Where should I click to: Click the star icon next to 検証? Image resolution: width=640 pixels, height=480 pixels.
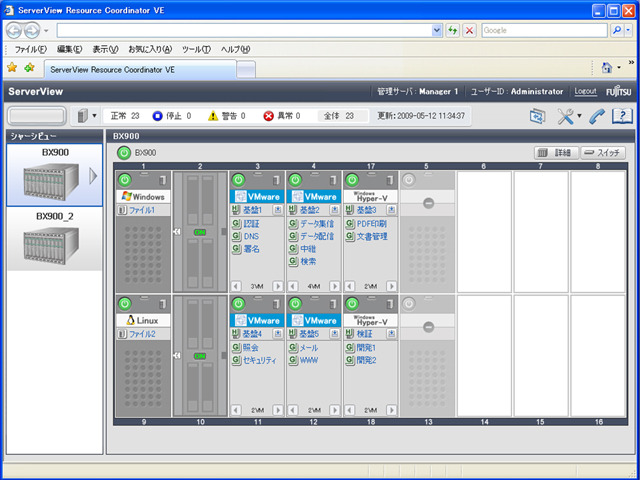pyautogui.click(x=391, y=333)
